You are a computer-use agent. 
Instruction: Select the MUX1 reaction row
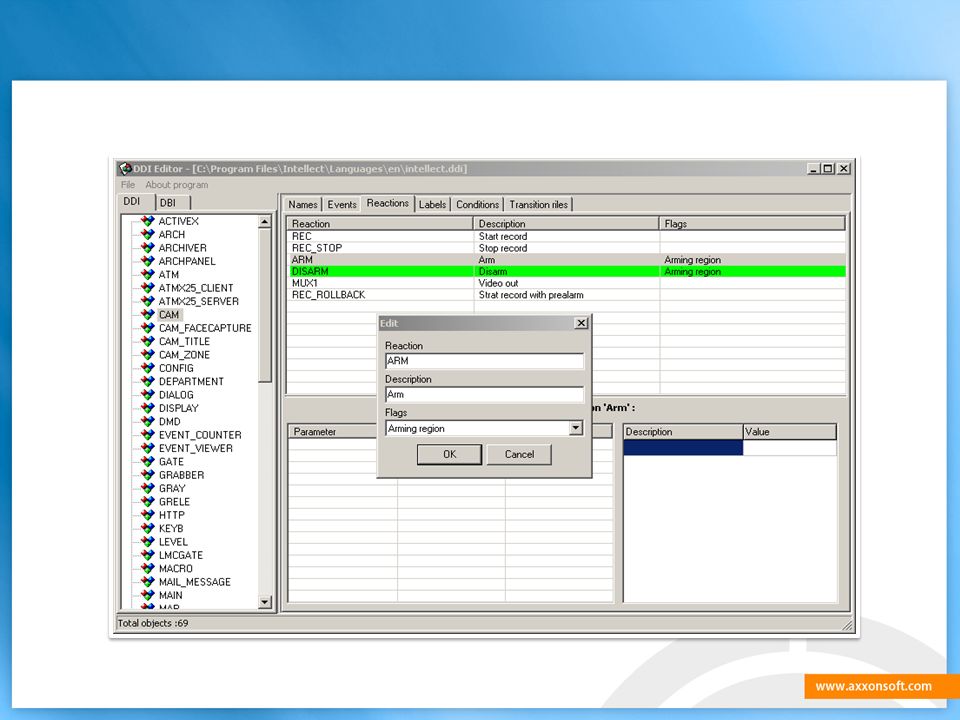(566, 283)
